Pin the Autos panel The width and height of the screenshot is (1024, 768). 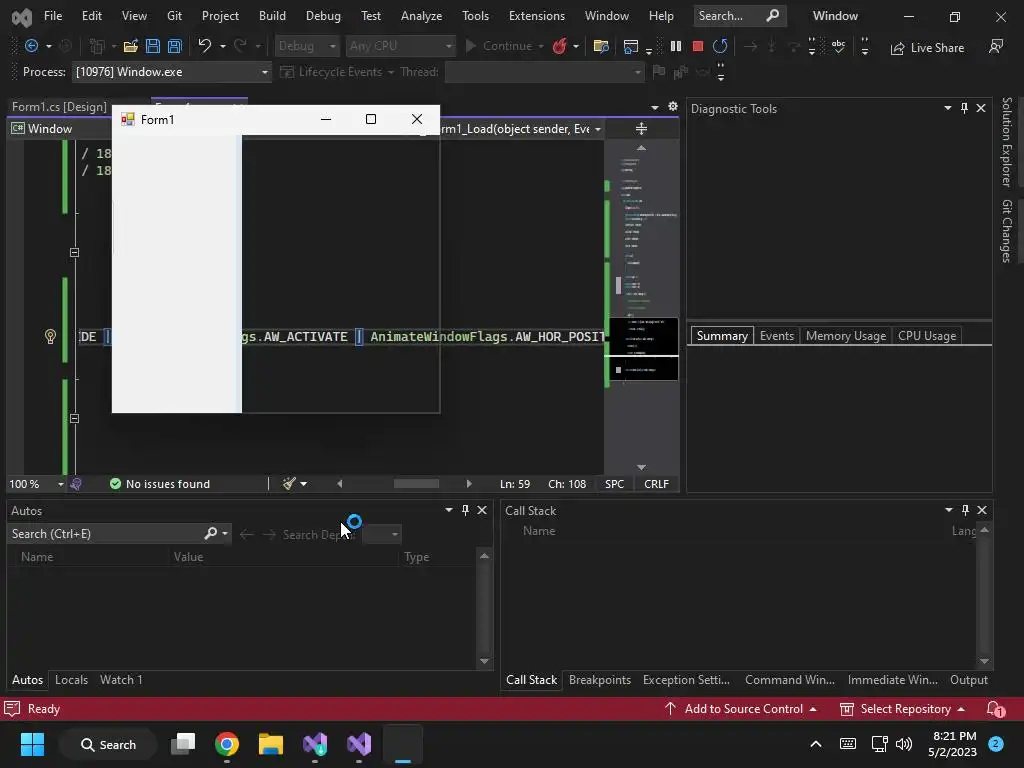click(x=465, y=510)
